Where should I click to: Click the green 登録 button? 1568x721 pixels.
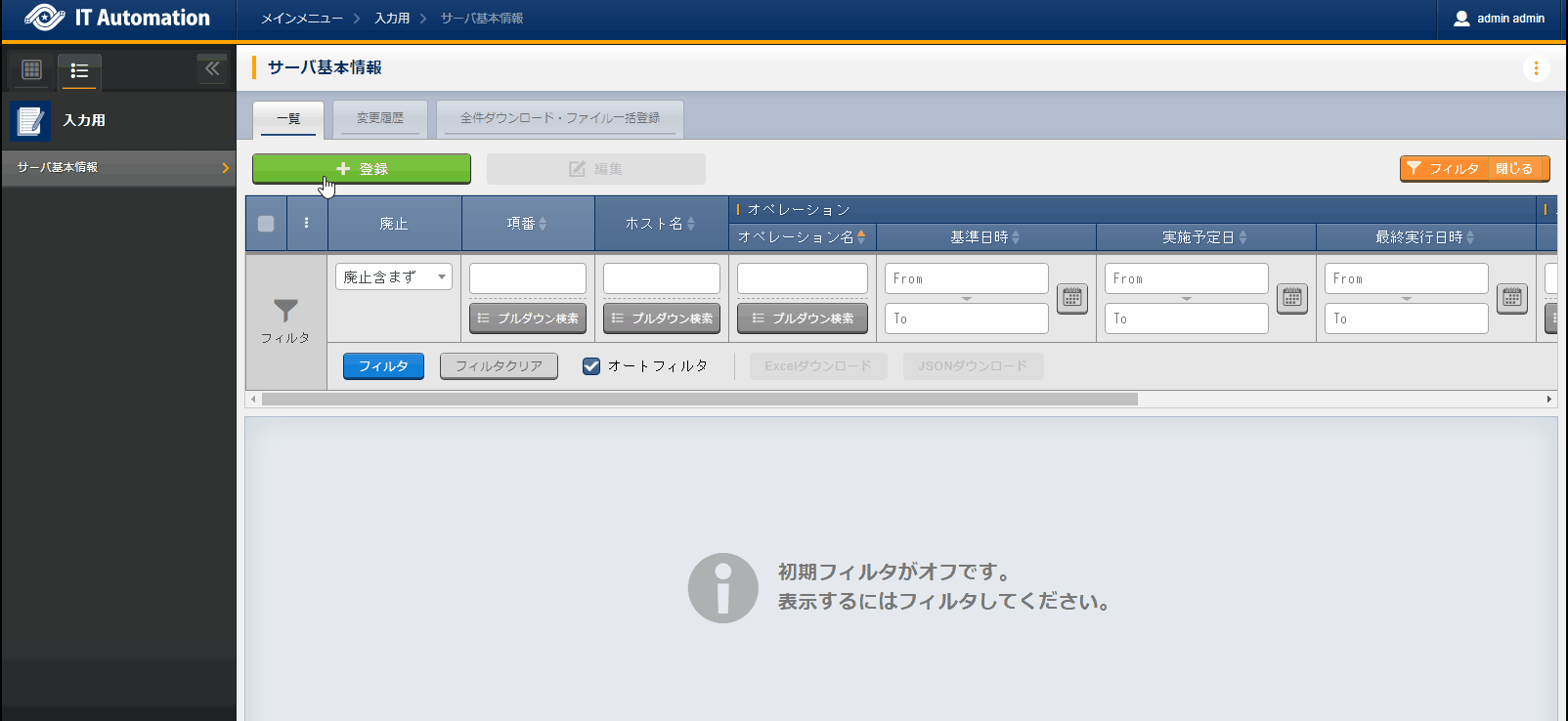(x=362, y=169)
